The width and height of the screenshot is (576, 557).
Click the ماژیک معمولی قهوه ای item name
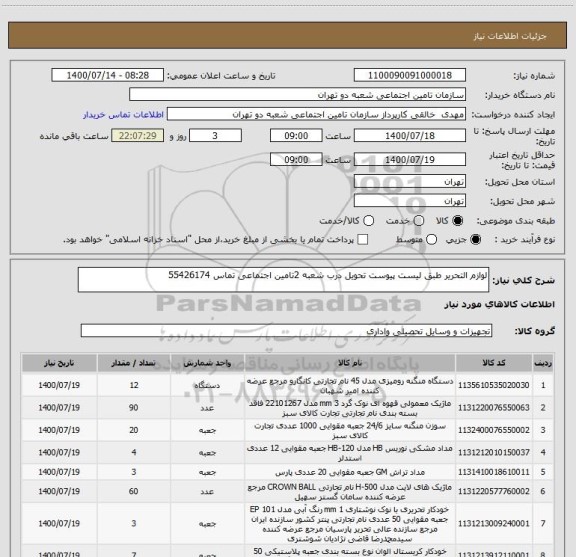click(350, 408)
